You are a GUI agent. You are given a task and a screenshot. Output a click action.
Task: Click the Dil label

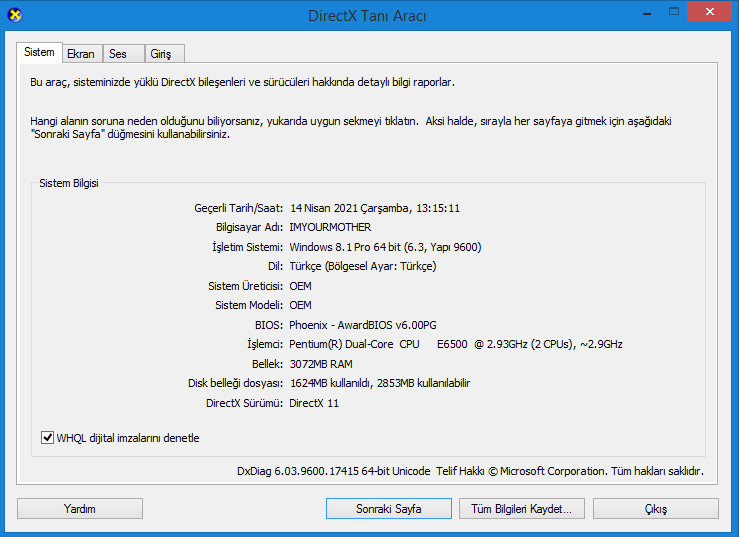coord(275,266)
